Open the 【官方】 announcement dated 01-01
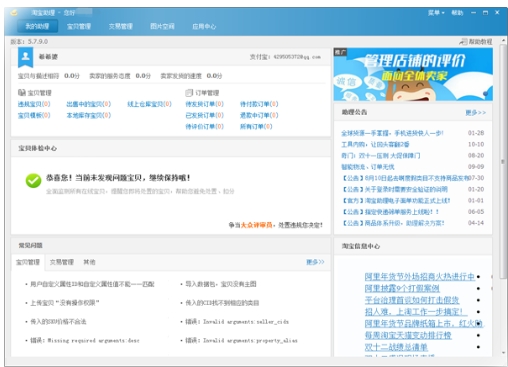Screen dimensions: 508x367 click(396, 201)
